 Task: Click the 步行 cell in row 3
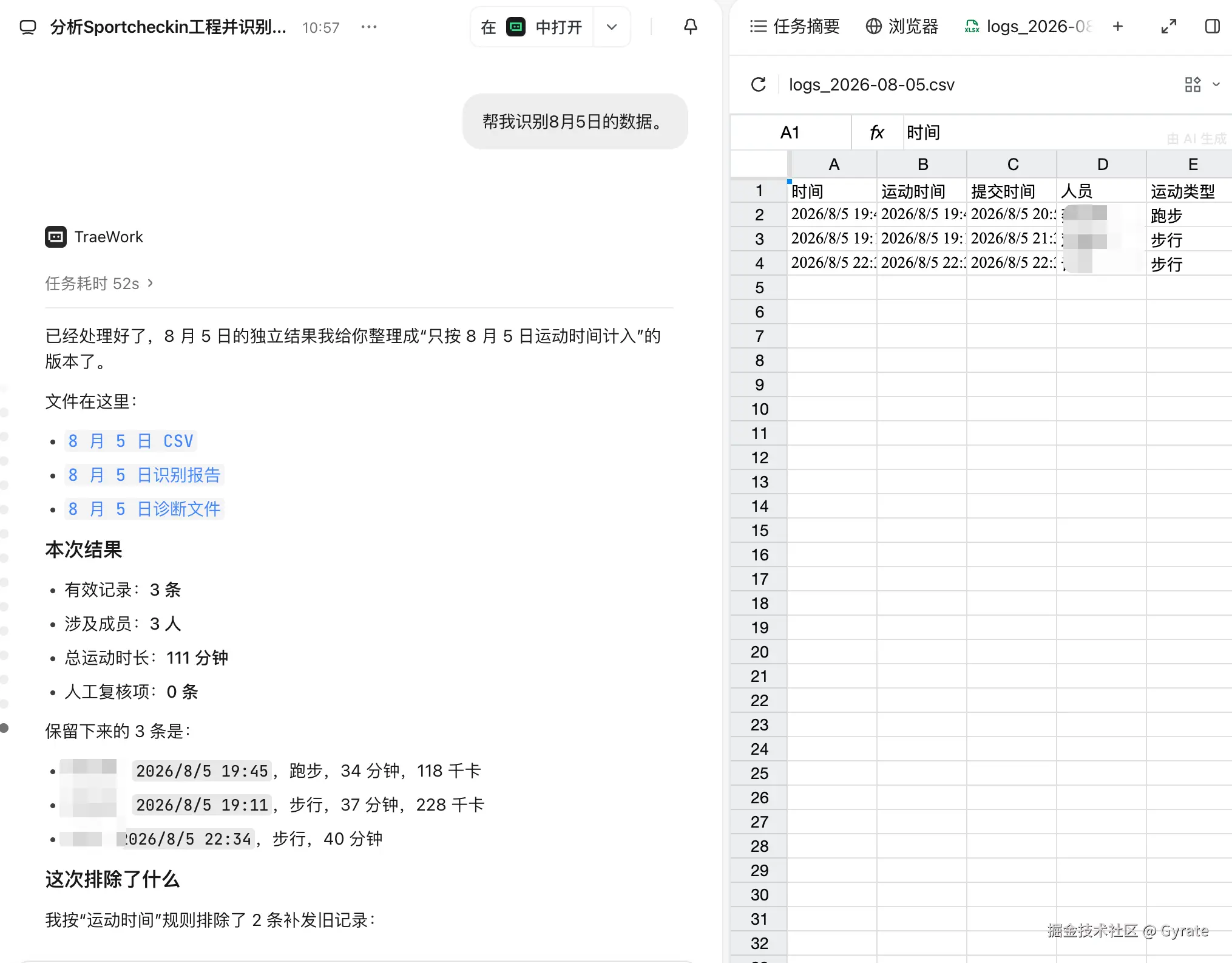pos(1190,239)
